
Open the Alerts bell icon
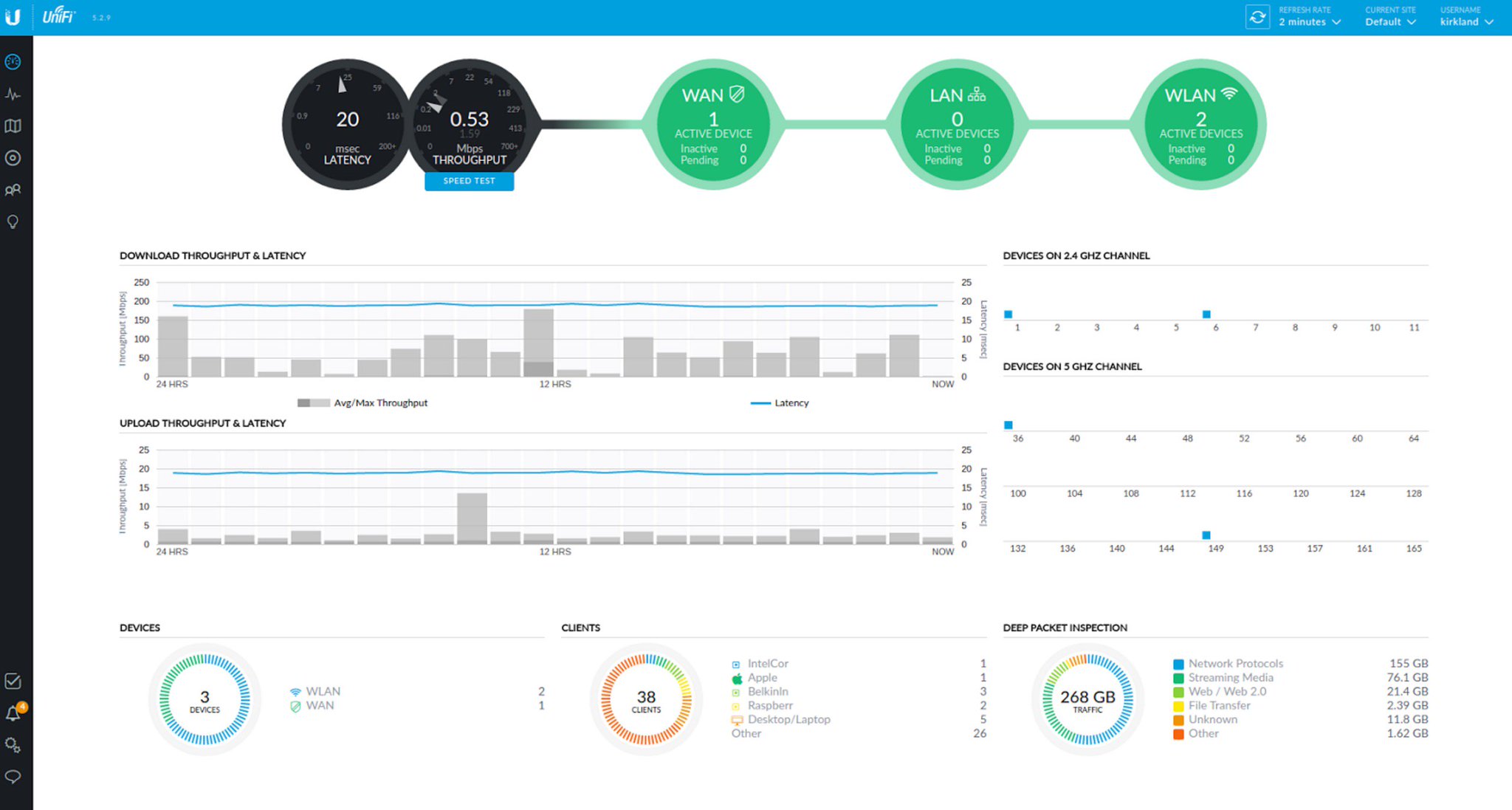(13, 714)
